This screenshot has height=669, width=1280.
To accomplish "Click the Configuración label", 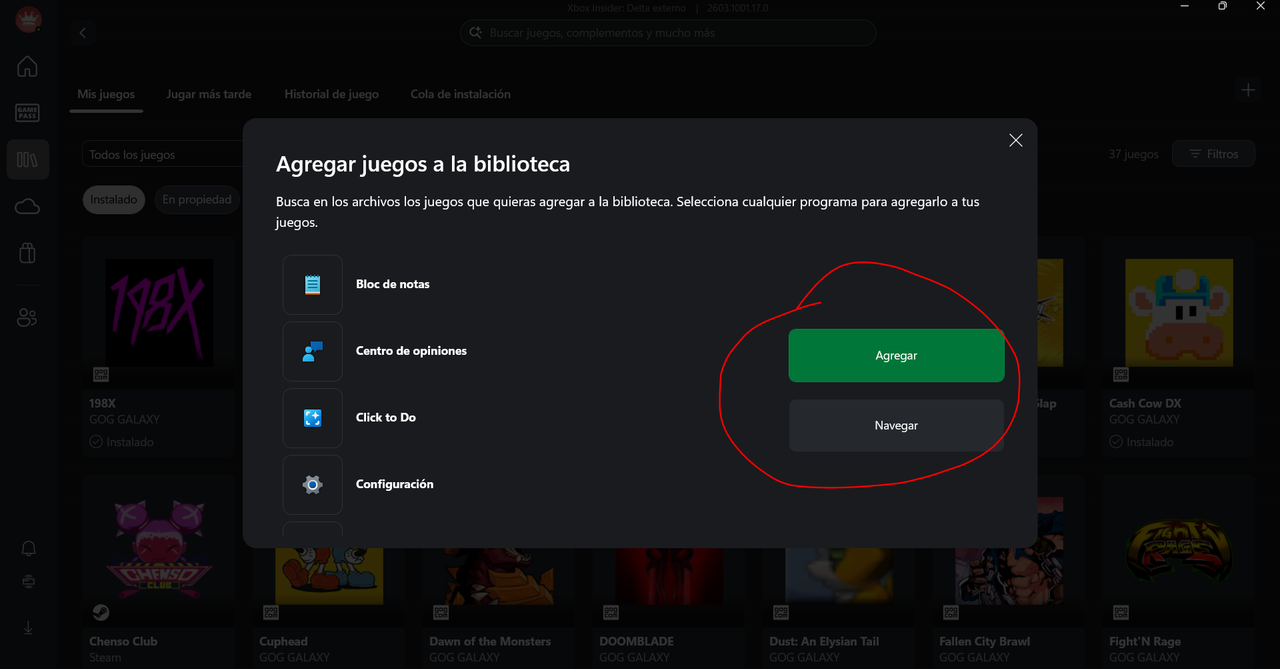I will point(395,484).
